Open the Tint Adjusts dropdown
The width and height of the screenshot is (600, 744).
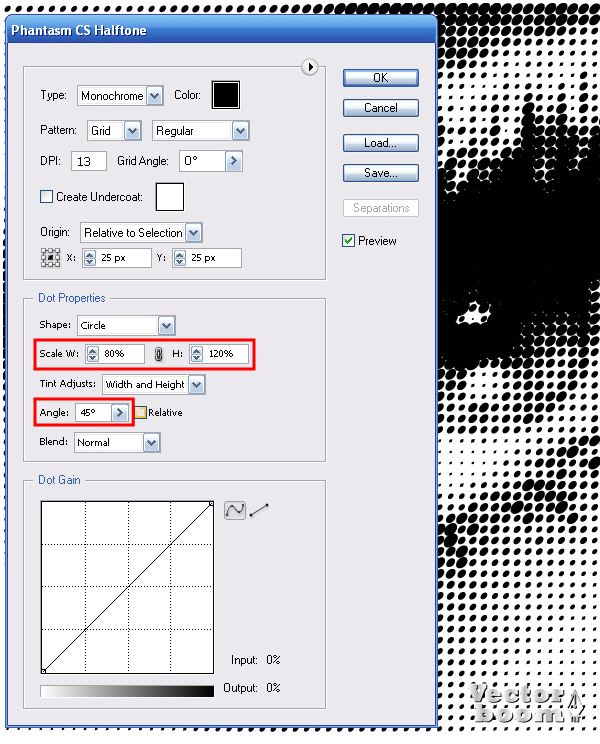(197, 384)
